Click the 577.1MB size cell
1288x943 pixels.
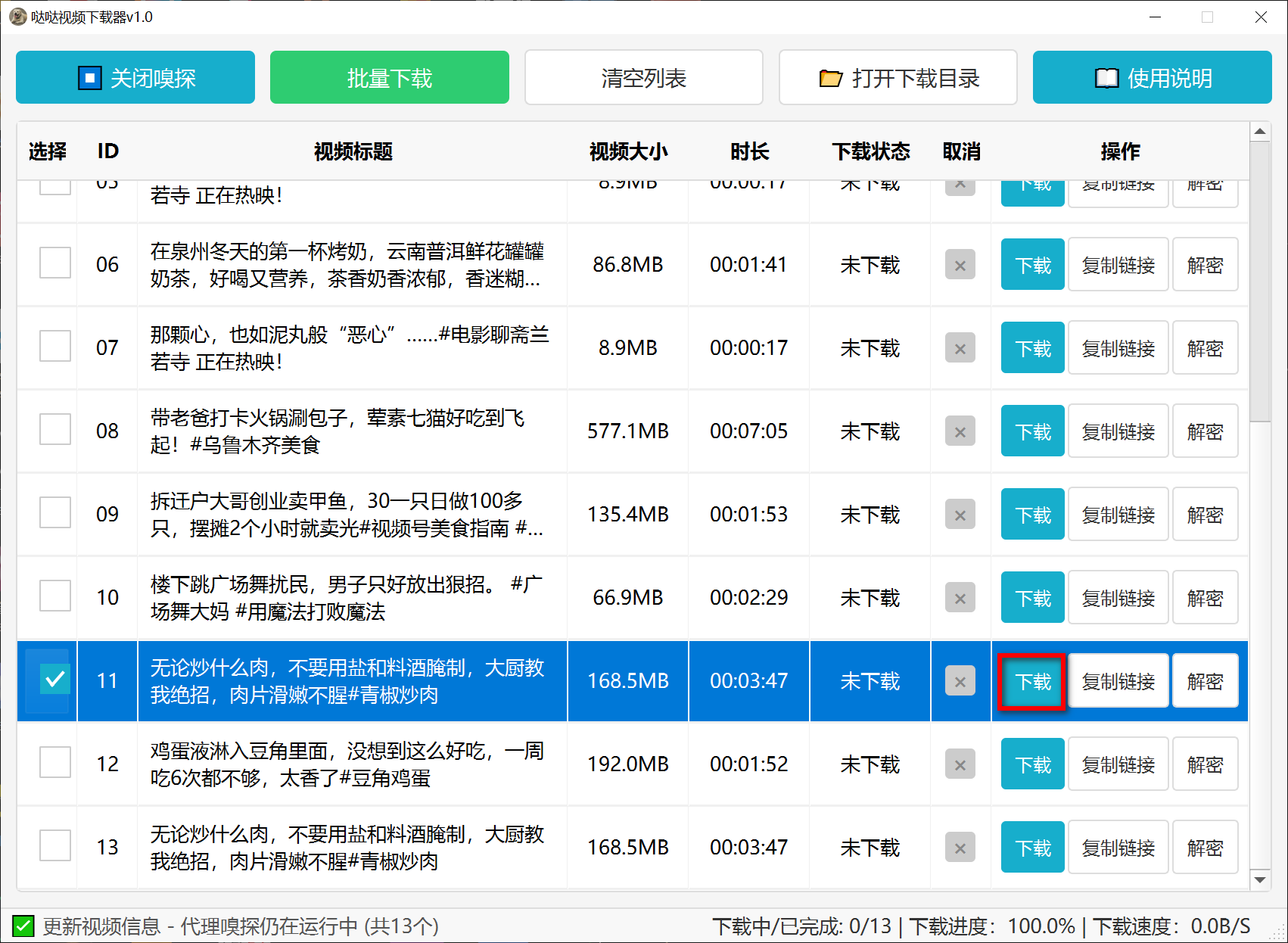(x=628, y=431)
